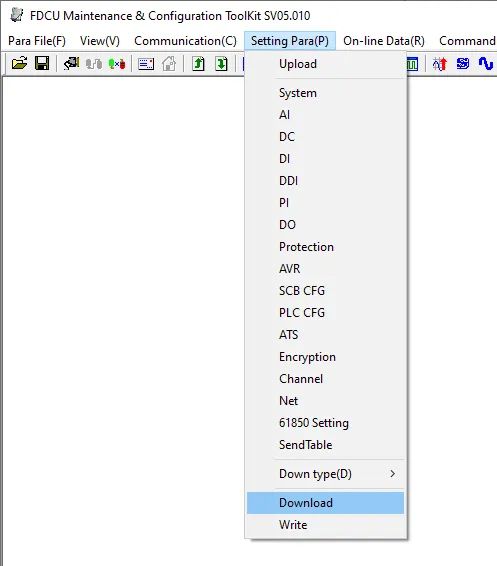The height and width of the screenshot is (566, 497).
Task: Click the red up-arrow icon
Action: [x=440, y=64]
